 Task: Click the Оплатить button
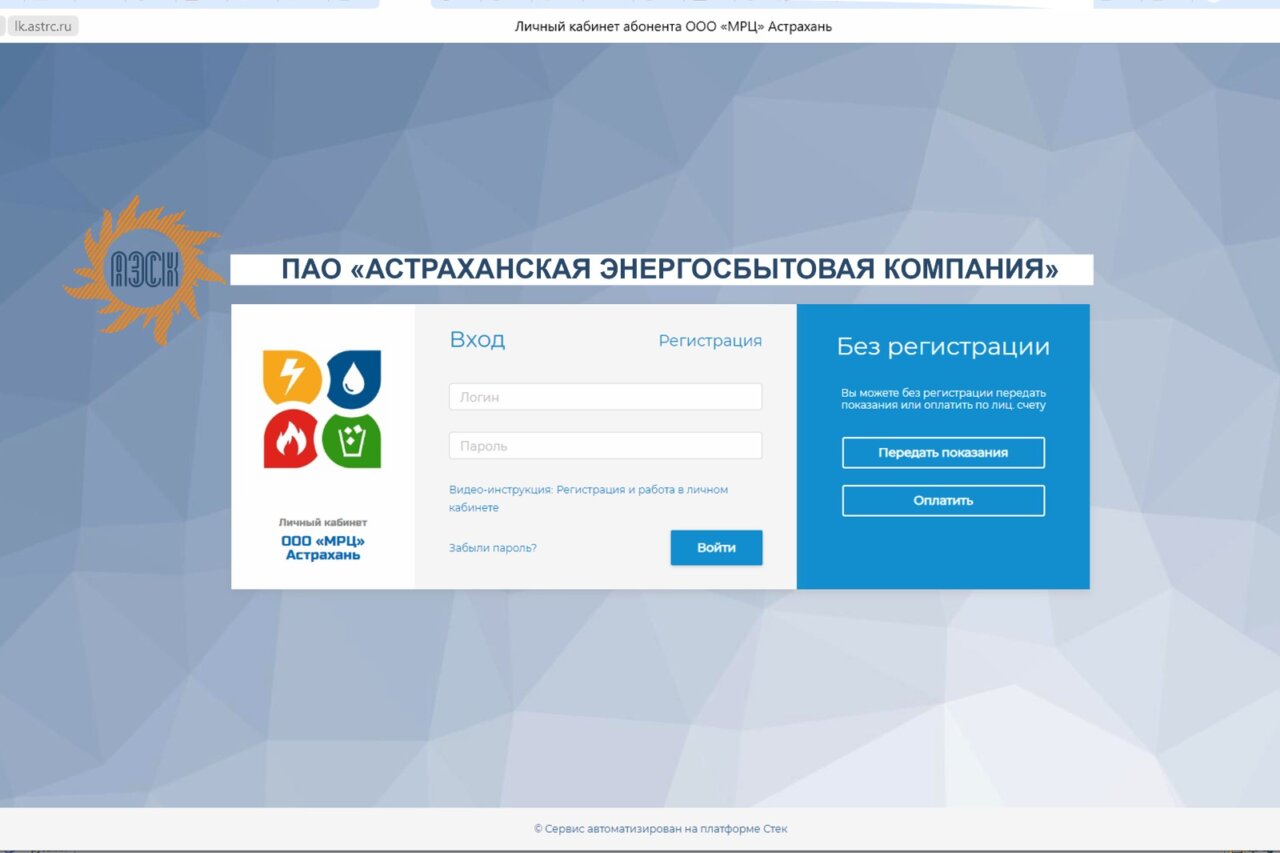click(x=943, y=501)
